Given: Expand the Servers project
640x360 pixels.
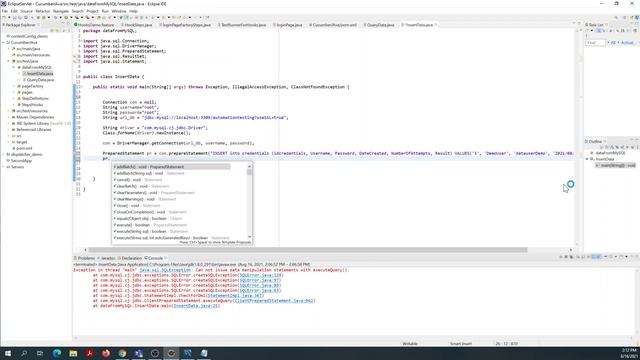Looking at the screenshot, I should [3, 167].
